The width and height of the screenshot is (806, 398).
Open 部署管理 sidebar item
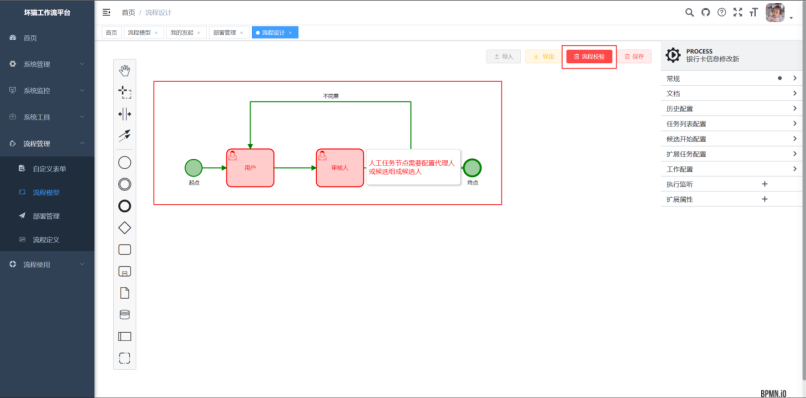[47, 216]
